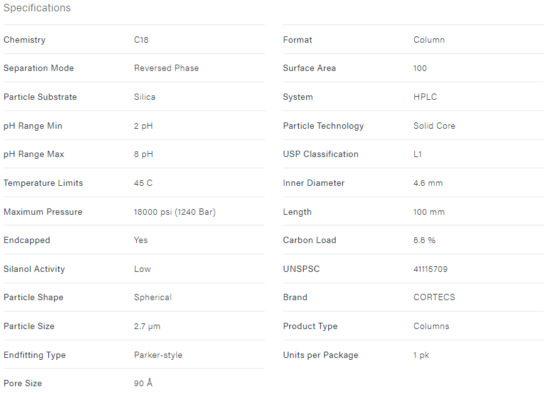The width and height of the screenshot is (551, 400).
Task: Select the Temperature Limits label
Action: (x=43, y=183)
